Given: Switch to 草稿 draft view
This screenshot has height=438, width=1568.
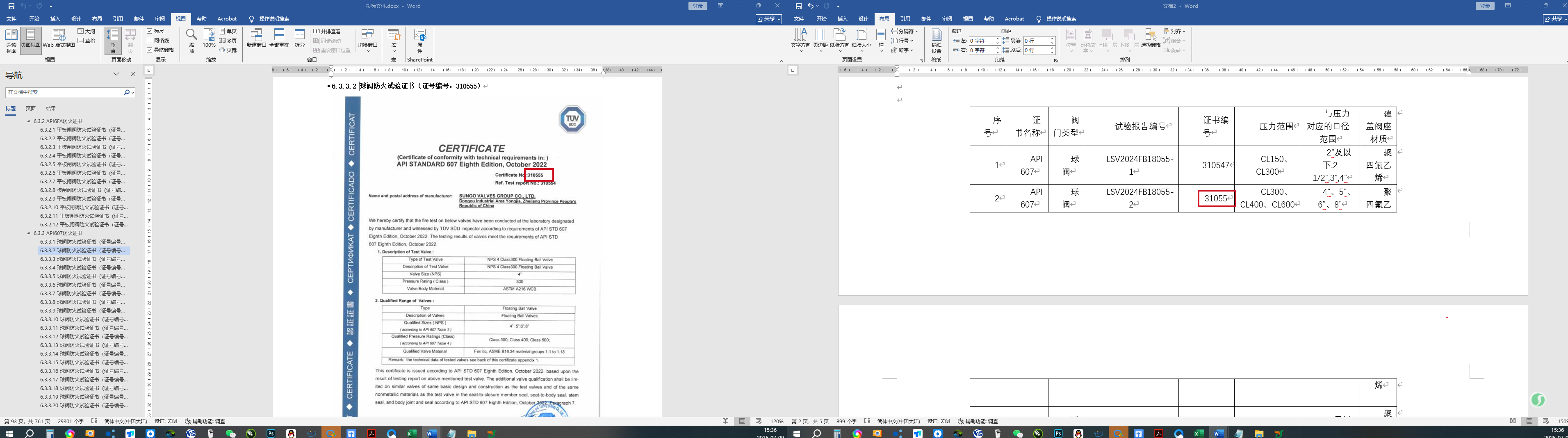Looking at the screenshot, I should 87,41.
